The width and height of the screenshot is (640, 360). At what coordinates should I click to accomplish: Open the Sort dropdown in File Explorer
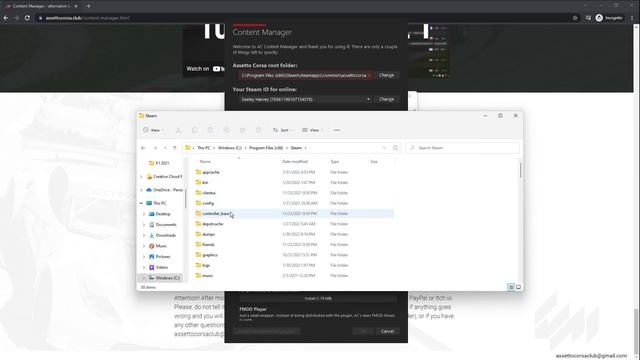tap(282, 130)
